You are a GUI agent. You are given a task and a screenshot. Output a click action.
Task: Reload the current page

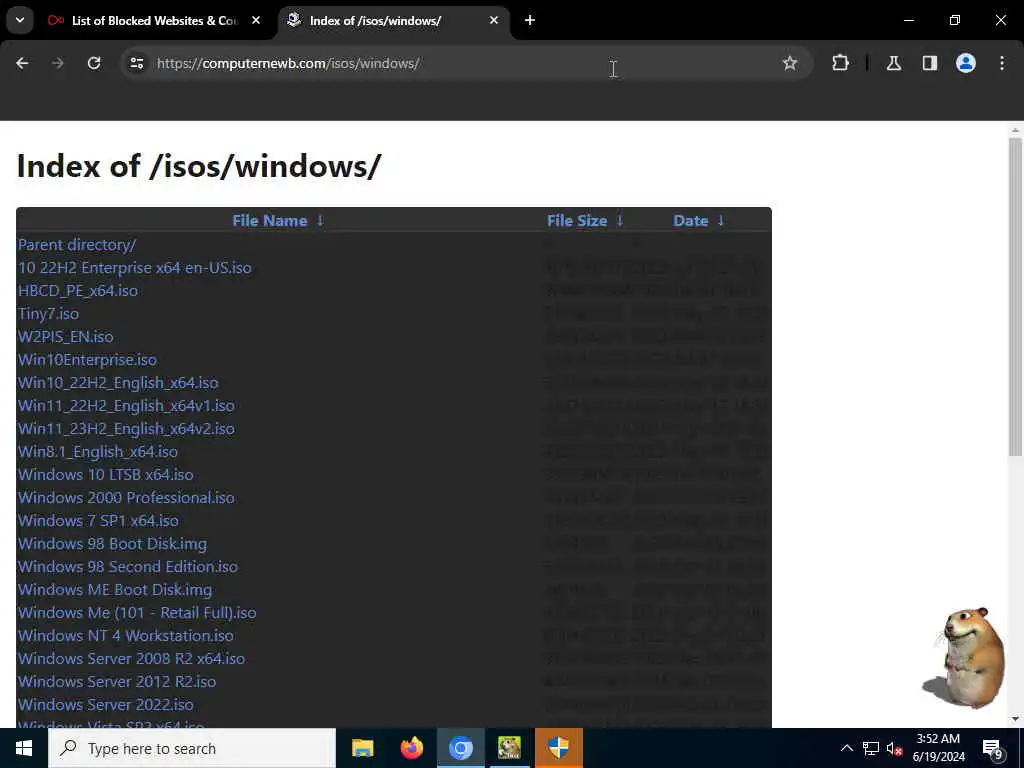click(x=94, y=63)
